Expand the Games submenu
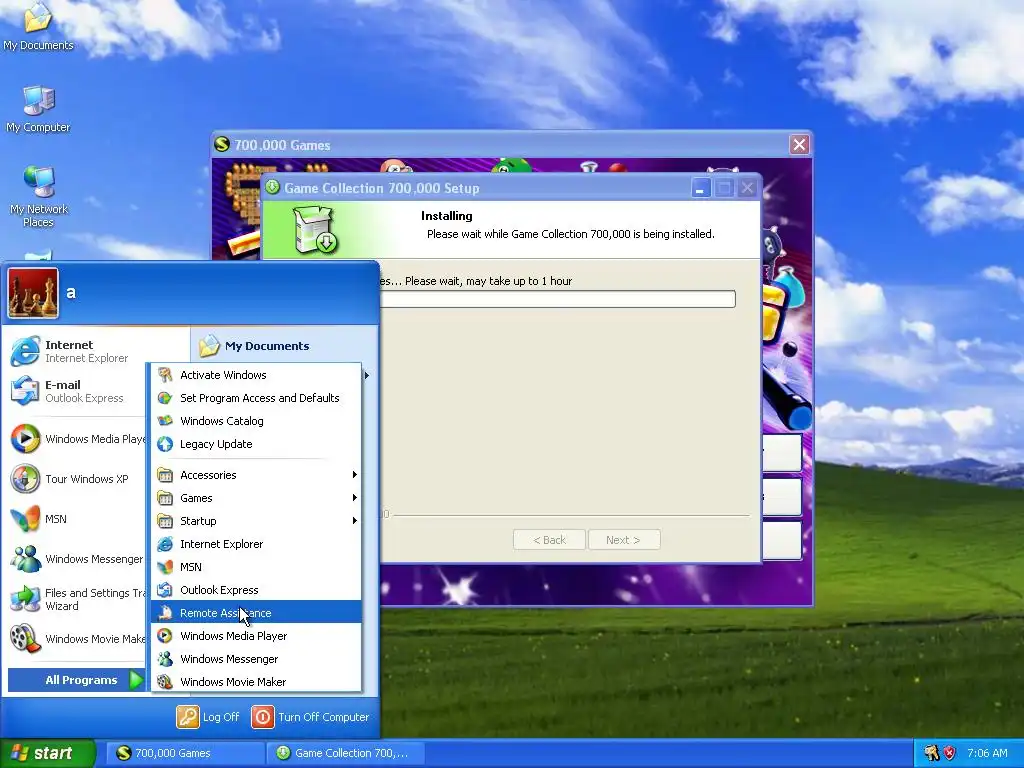This screenshot has width=1024, height=768. (256, 498)
